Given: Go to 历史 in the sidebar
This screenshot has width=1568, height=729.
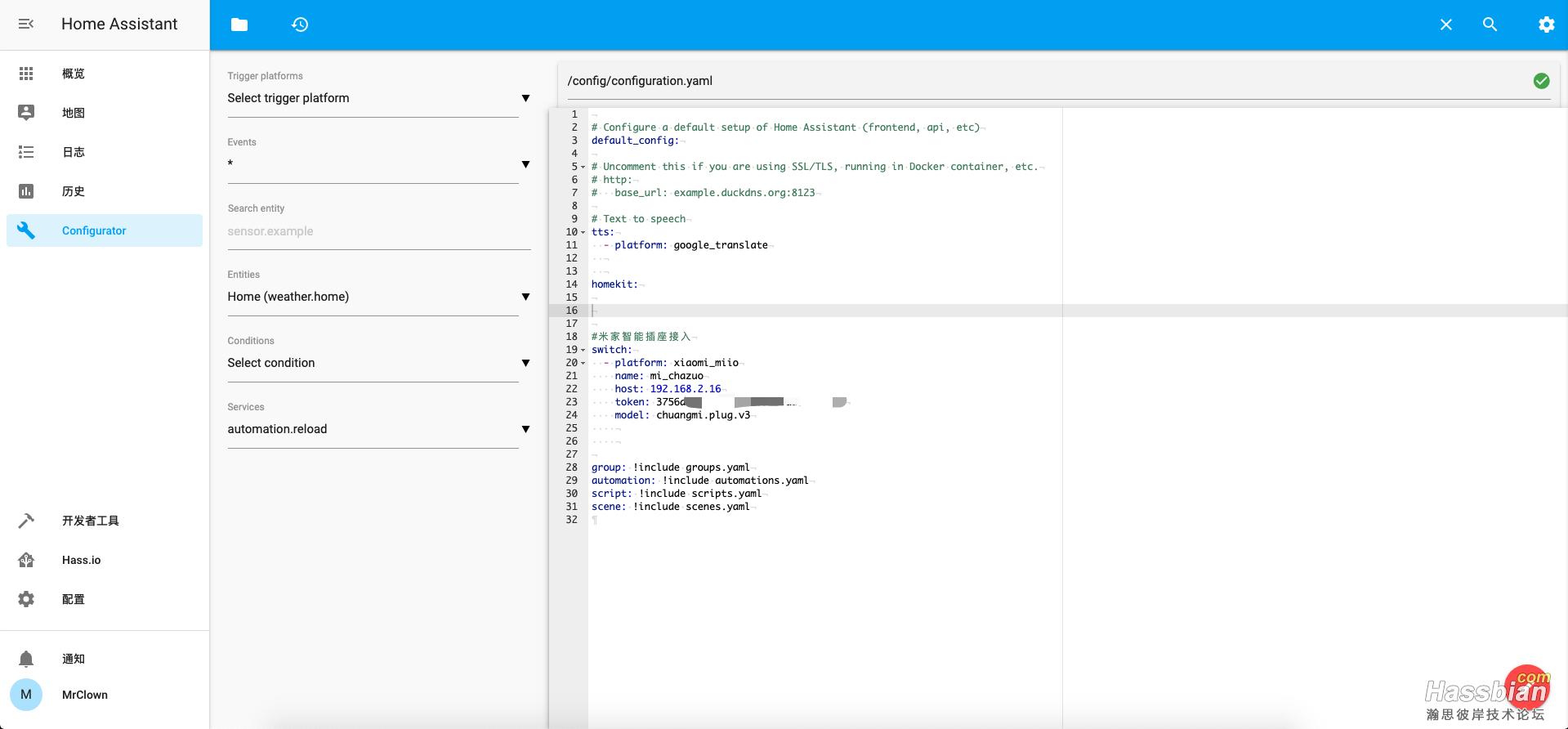Looking at the screenshot, I should (x=105, y=191).
